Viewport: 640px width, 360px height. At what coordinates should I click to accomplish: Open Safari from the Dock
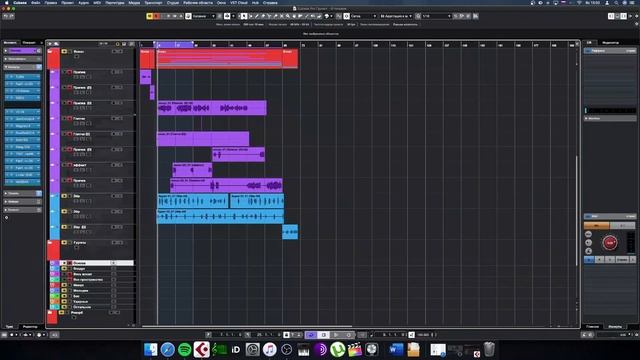pos(167,349)
